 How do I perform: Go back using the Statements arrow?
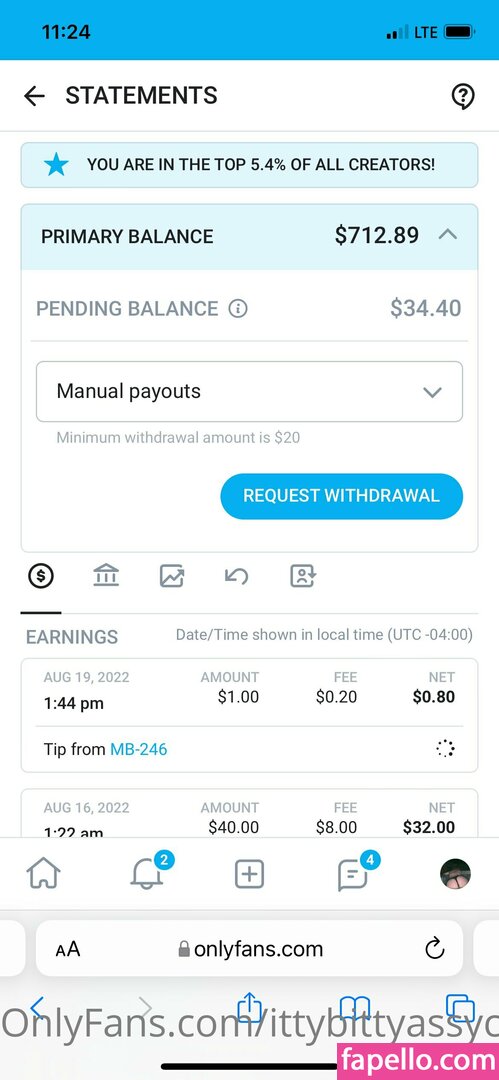[34, 96]
